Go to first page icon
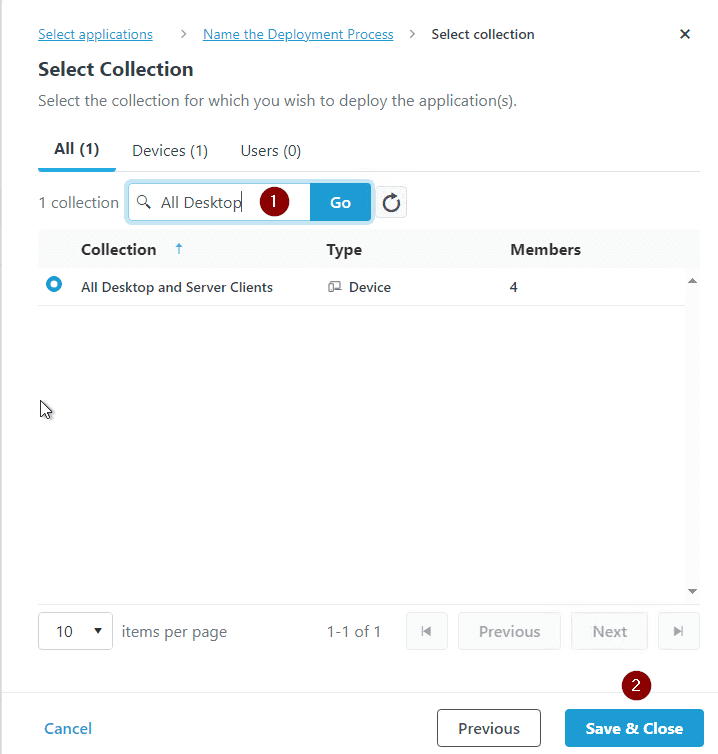718x754 pixels. pos(427,631)
